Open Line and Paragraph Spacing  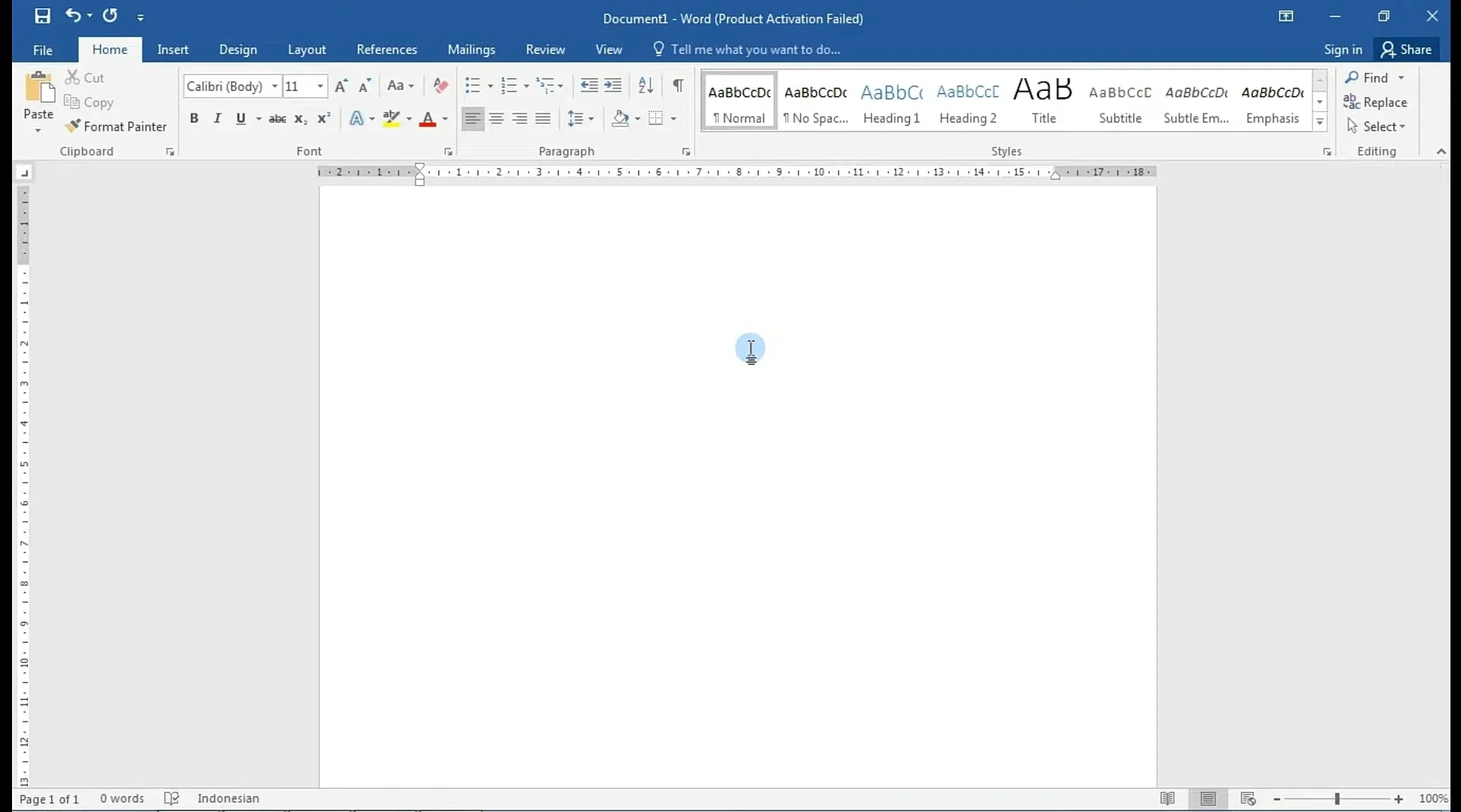tap(580, 119)
